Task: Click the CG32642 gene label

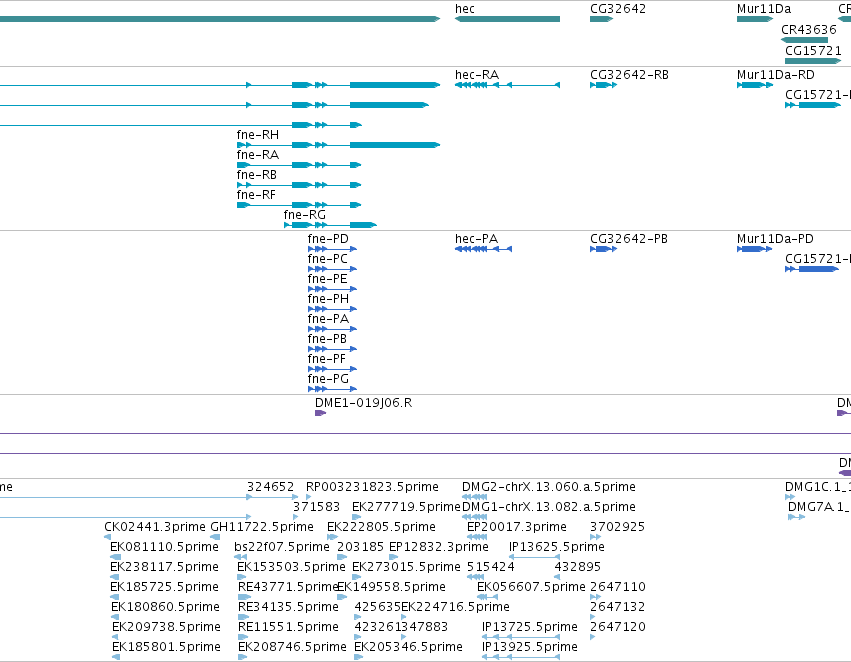Action: [x=618, y=9]
